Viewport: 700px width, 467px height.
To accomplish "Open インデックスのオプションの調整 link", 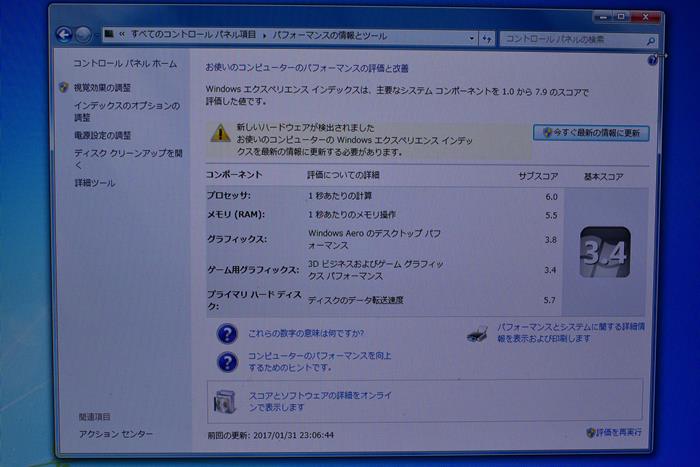I will coord(127,112).
